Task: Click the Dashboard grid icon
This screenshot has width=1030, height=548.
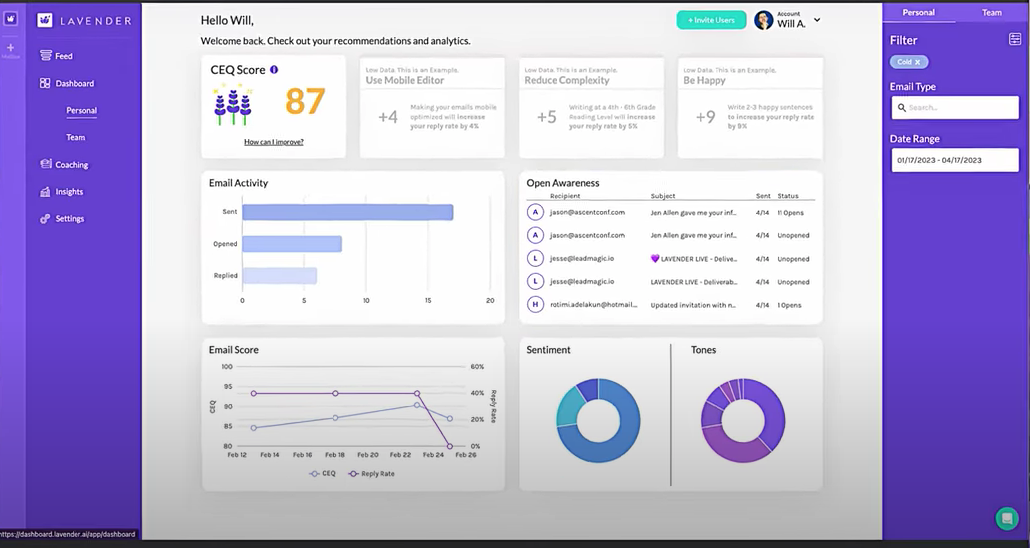Action: click(45, 84)
